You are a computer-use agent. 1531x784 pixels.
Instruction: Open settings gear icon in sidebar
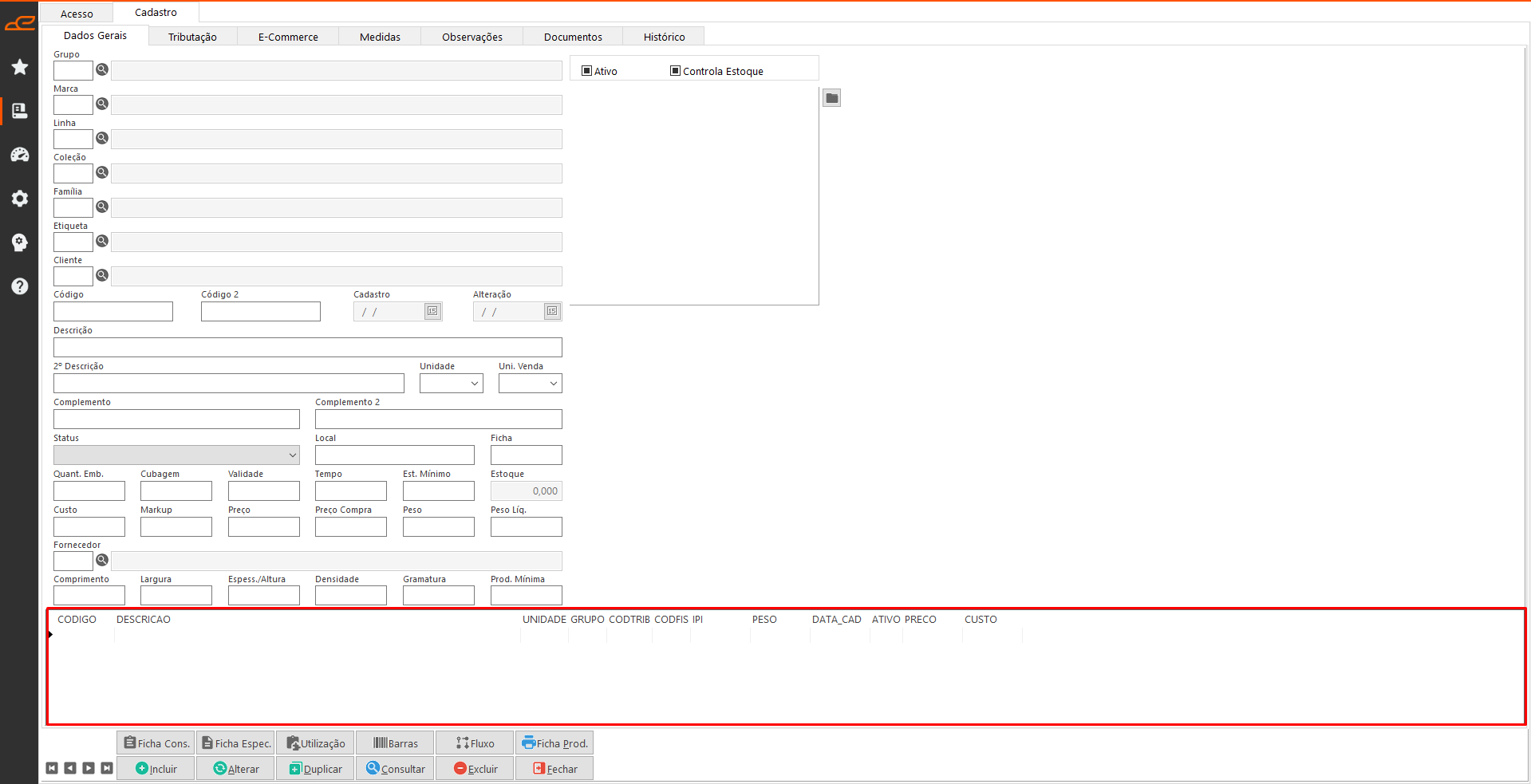tap(20, 199)
